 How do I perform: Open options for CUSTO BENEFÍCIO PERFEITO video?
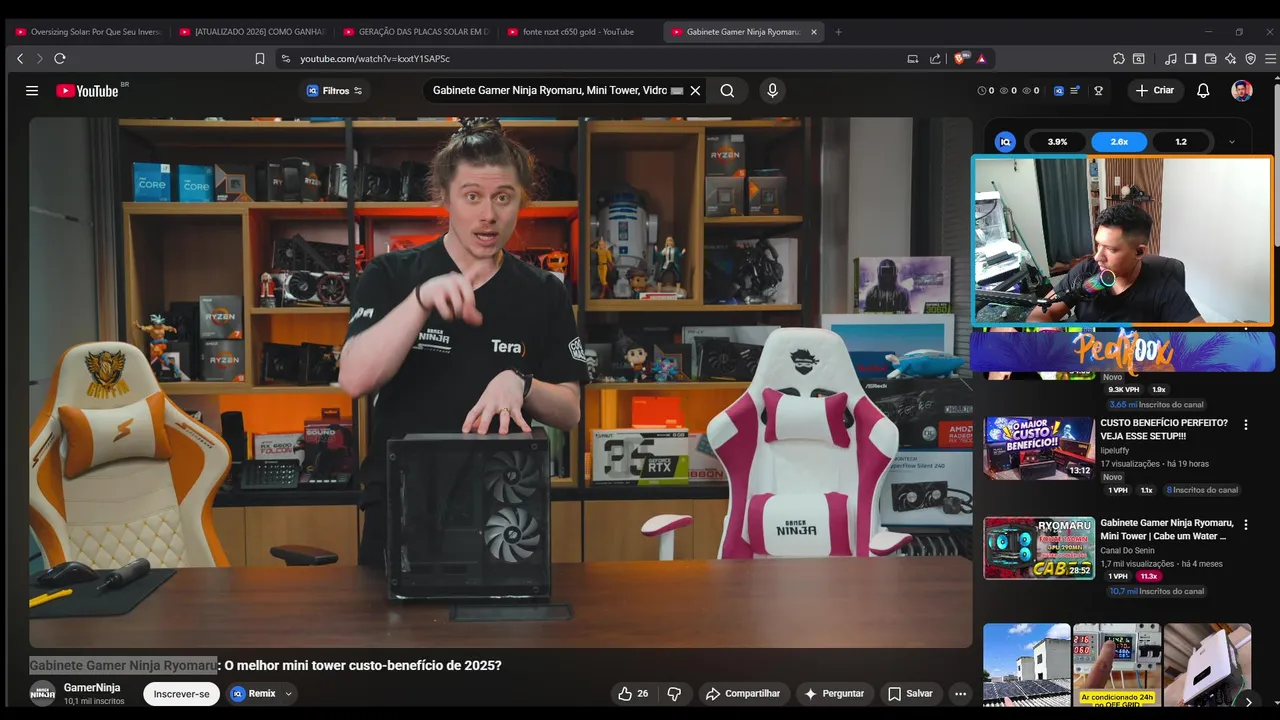[1245, 425]
